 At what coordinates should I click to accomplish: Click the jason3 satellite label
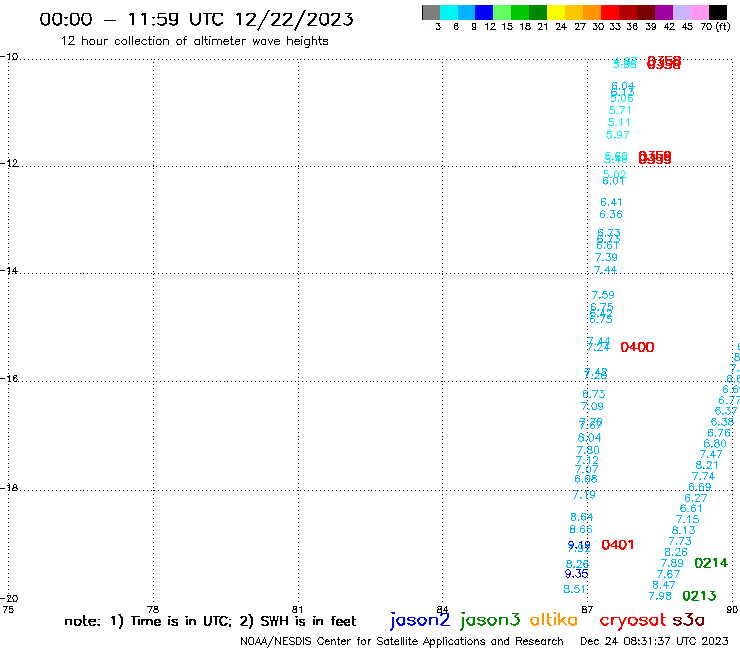tap(490, 620)
